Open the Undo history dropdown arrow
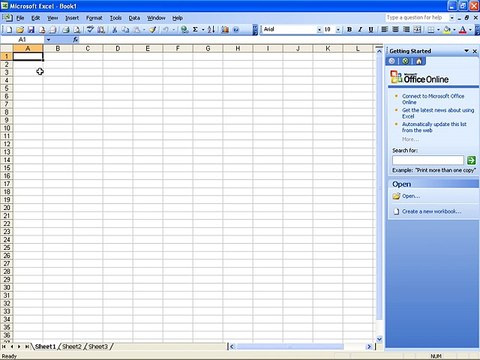The image size is (480, 360). [x=173, y=30]
